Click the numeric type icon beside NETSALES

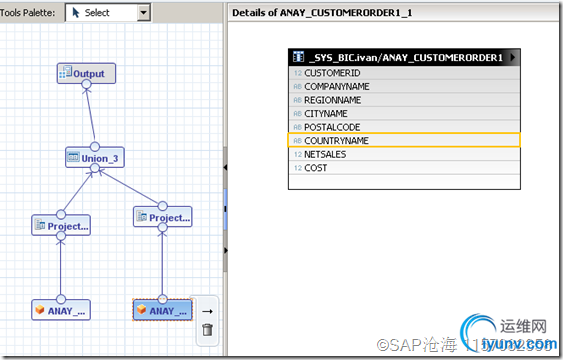click(x=298, y=155)
